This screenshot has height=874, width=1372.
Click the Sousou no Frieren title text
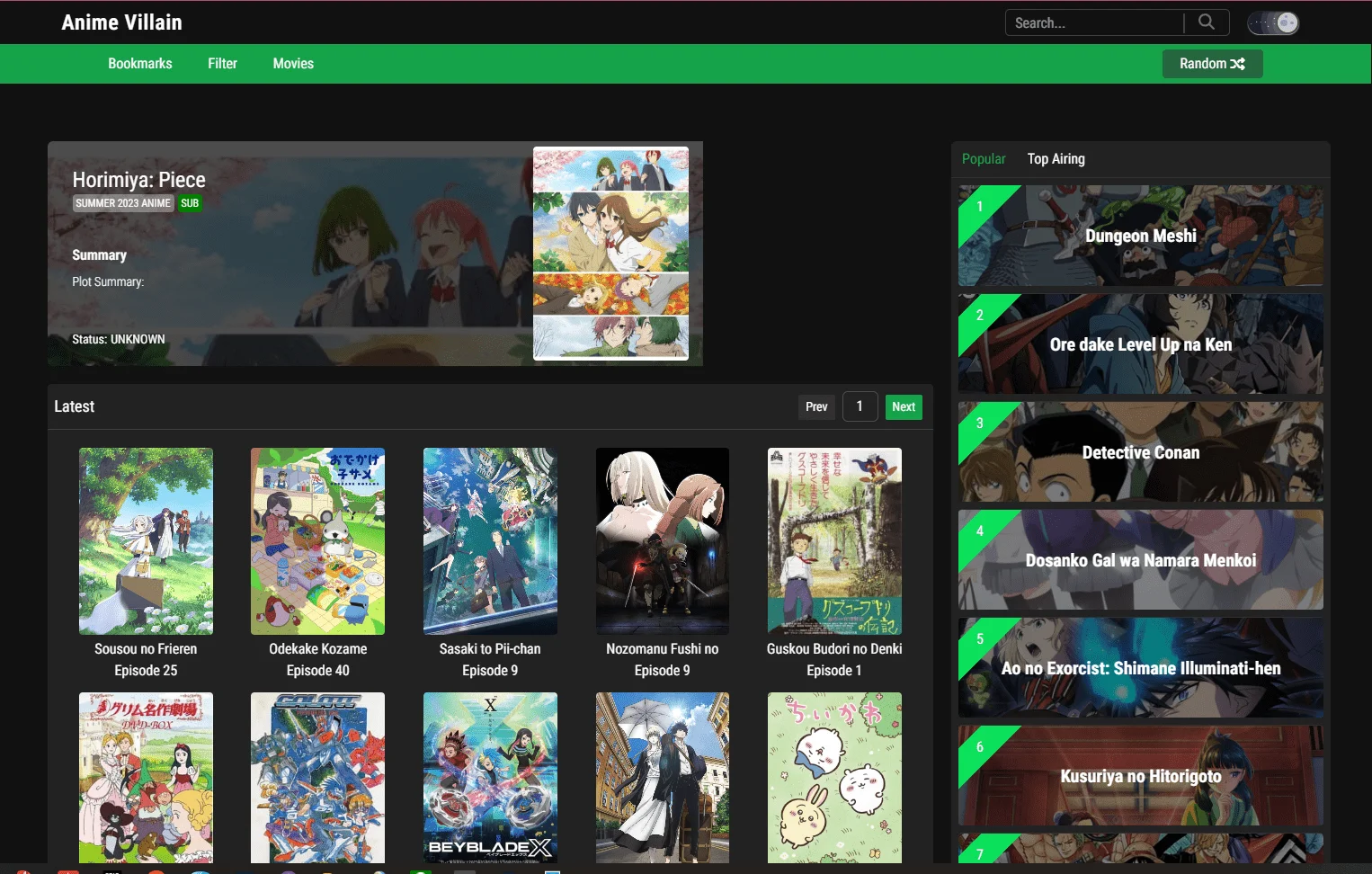[x=146, y=649]
